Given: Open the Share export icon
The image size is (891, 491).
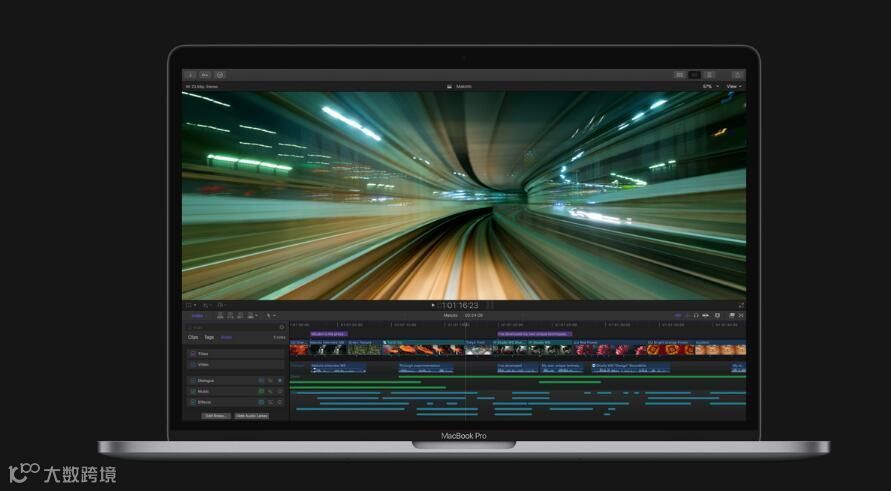Looking at the screenshot, I should point(738,74).
